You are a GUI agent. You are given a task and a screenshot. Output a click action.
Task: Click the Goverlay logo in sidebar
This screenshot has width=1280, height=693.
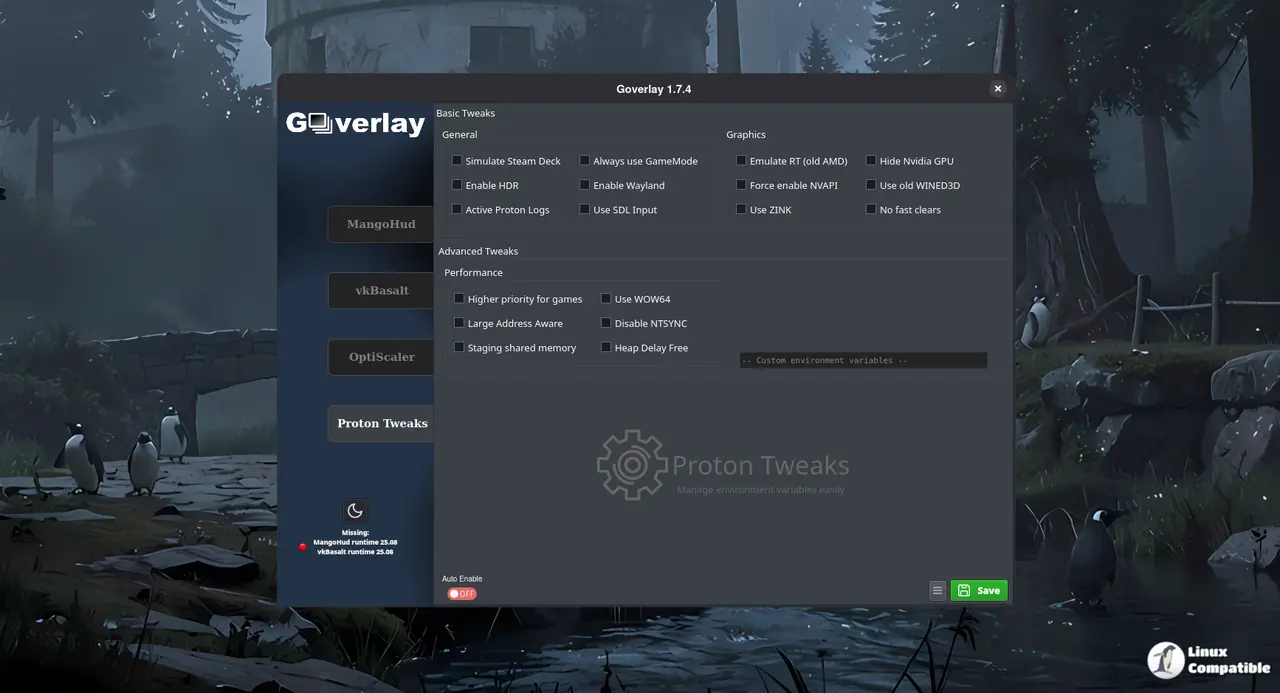click(x=355, y=123)
